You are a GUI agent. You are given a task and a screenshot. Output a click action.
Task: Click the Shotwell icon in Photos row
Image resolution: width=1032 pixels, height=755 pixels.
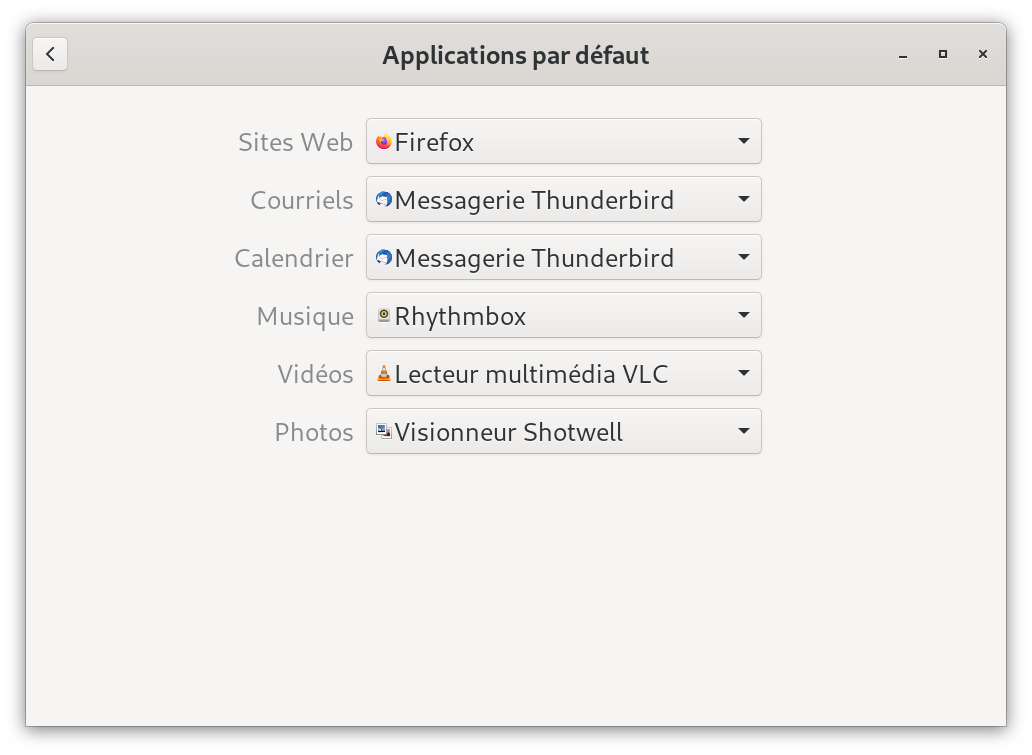(x=384, y=431)
